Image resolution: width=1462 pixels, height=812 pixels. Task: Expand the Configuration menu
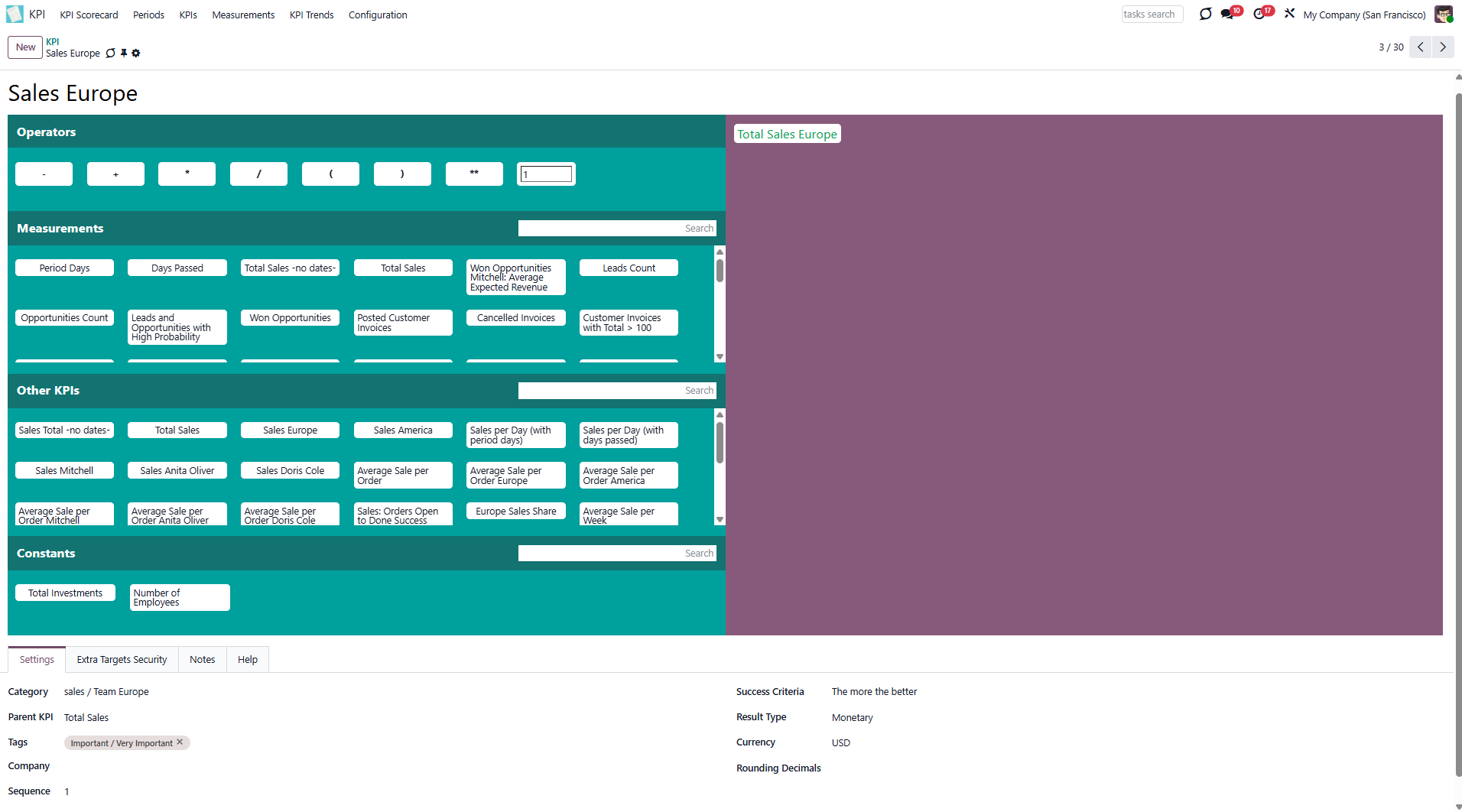coord(378,15)
